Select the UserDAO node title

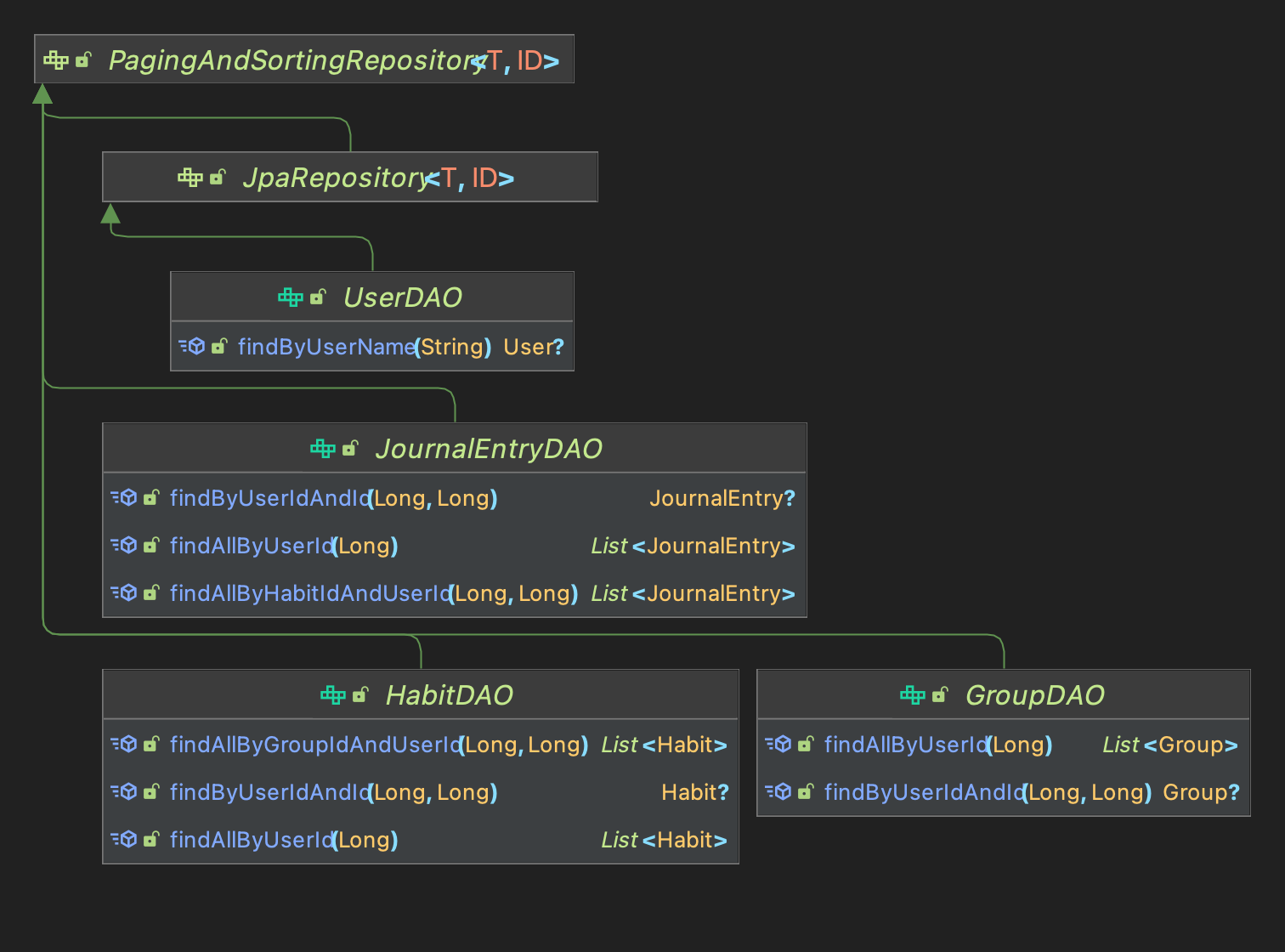[403, 297]
